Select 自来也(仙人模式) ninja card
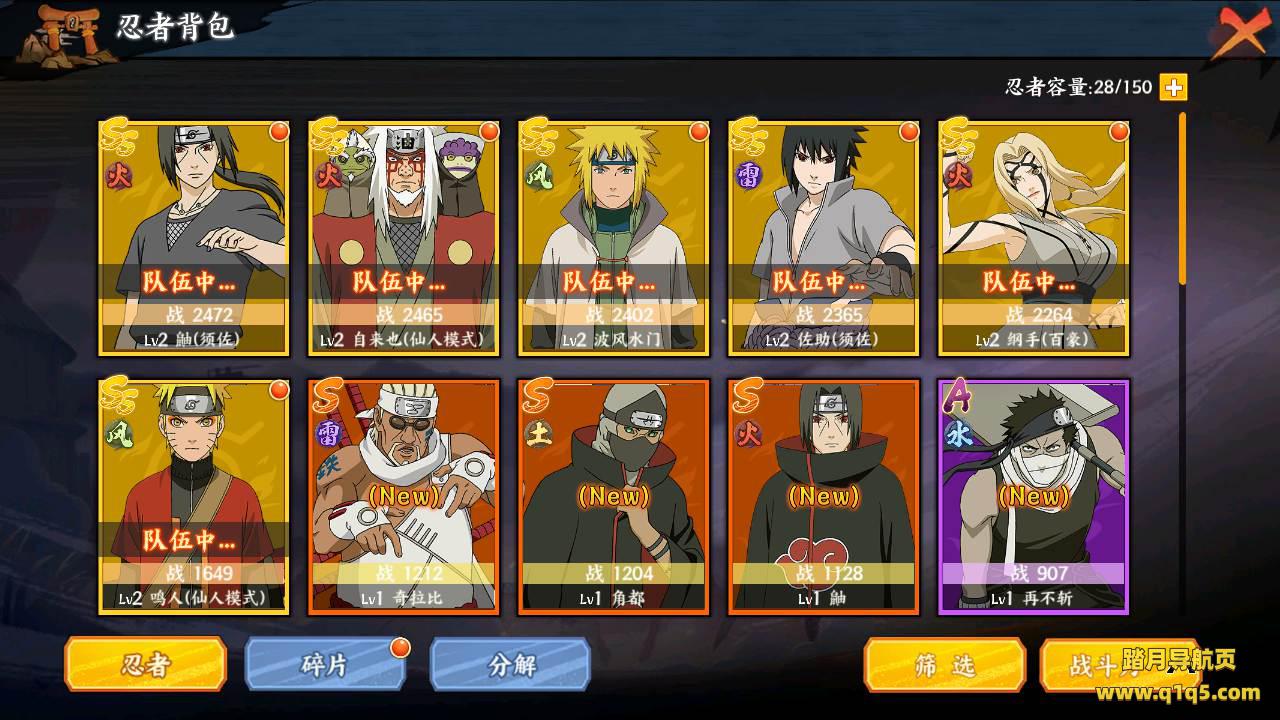 click(x=404, y=238)
